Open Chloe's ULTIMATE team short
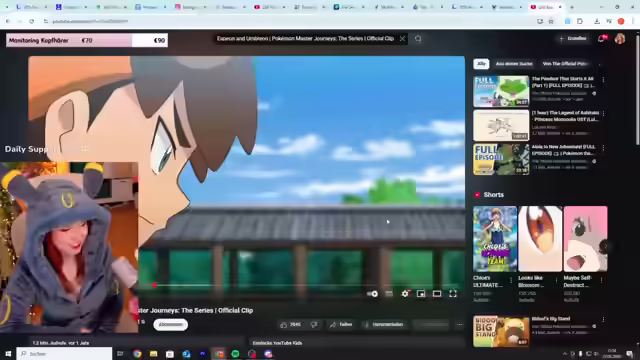Screen dimensions: 640x360 point(495,239)
